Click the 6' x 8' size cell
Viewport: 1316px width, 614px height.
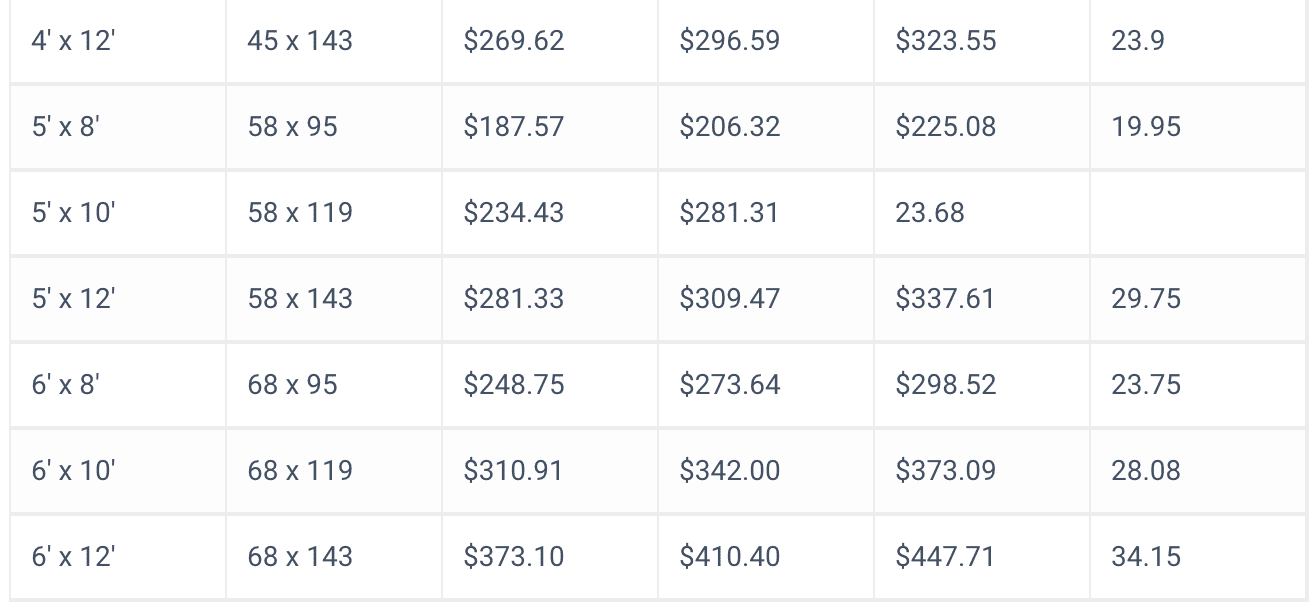pos(65,385)
